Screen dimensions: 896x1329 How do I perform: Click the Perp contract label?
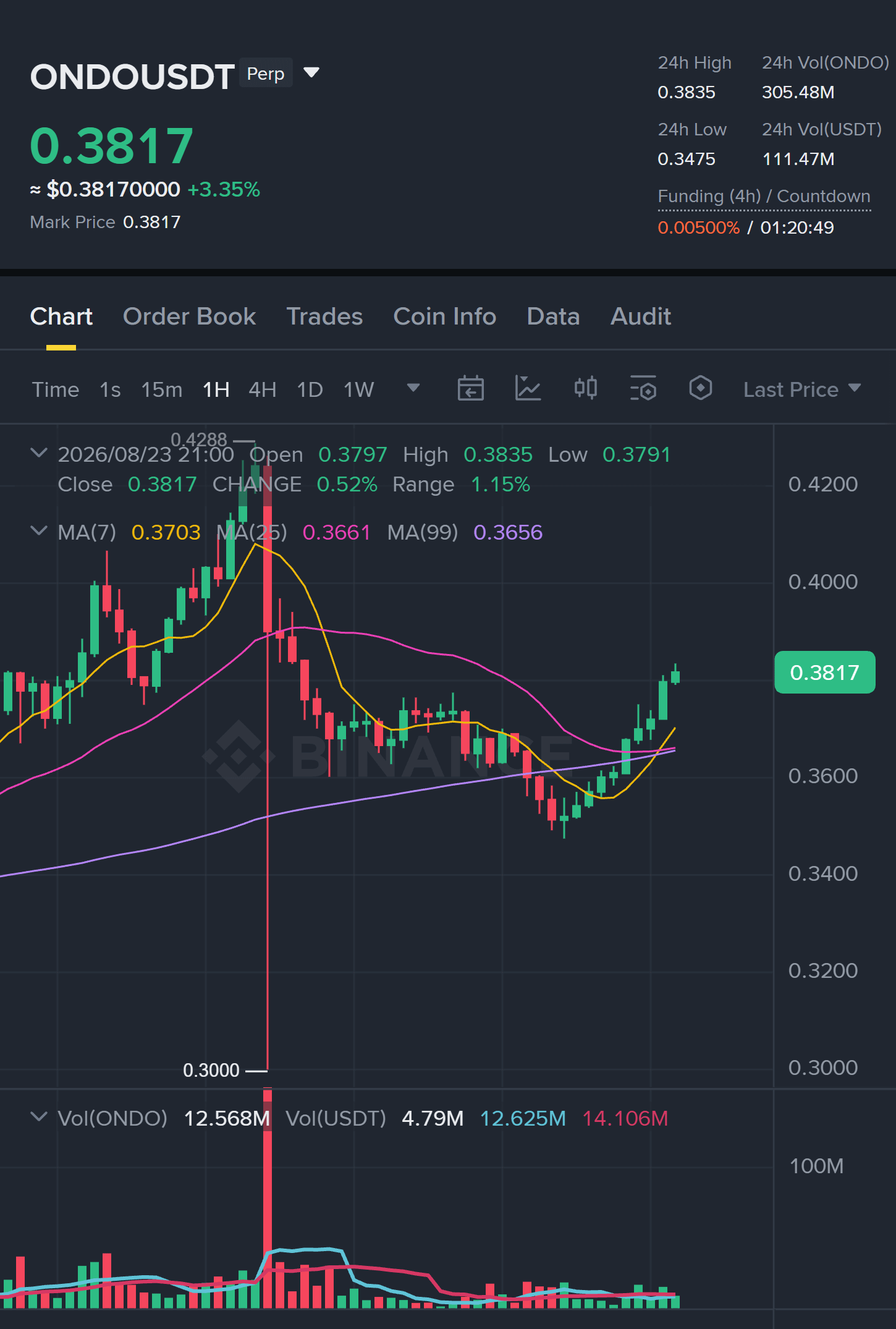(x=266, y=73)
